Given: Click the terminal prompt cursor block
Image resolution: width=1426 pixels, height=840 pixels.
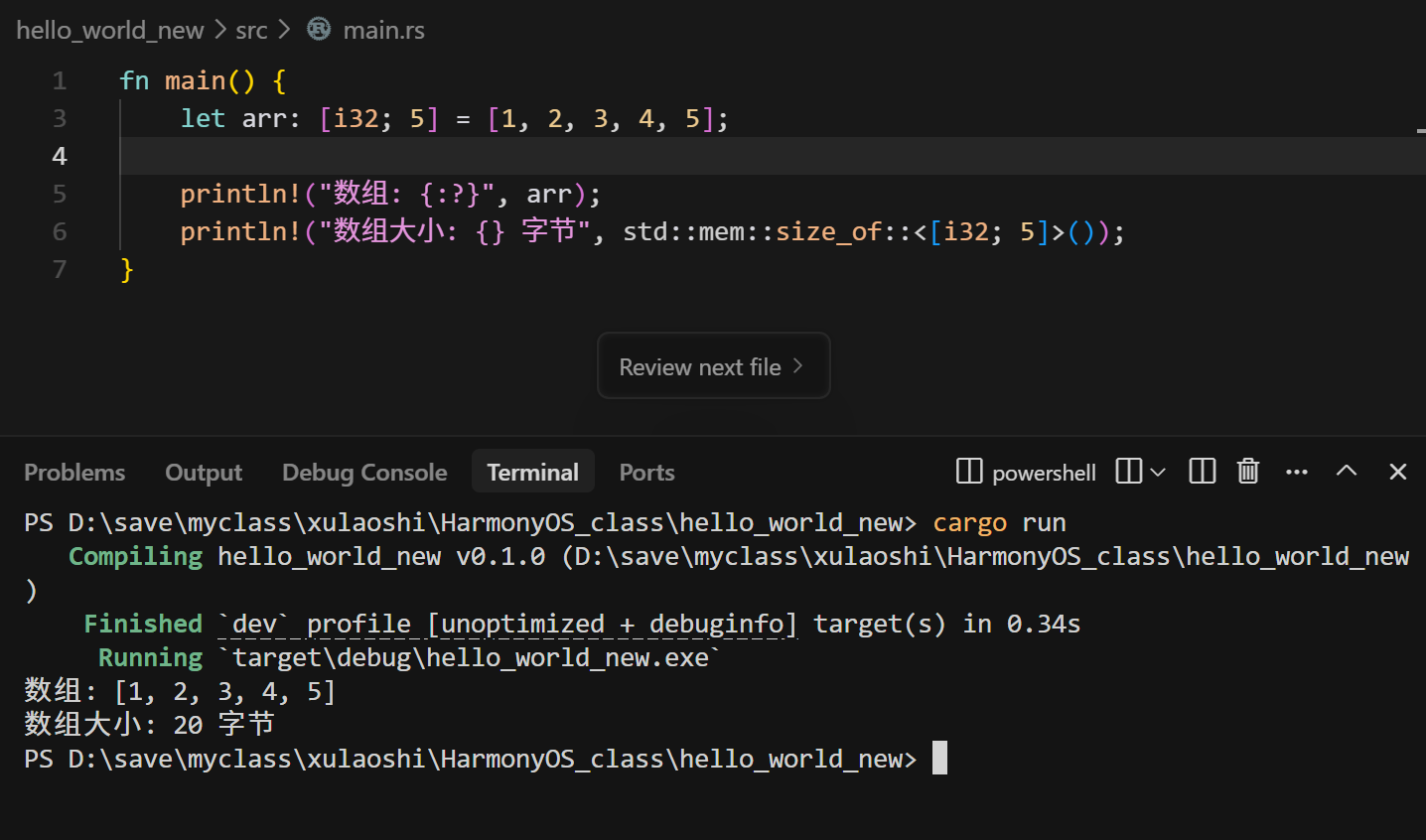Looking at the screenshot, I should click(939, 758).
